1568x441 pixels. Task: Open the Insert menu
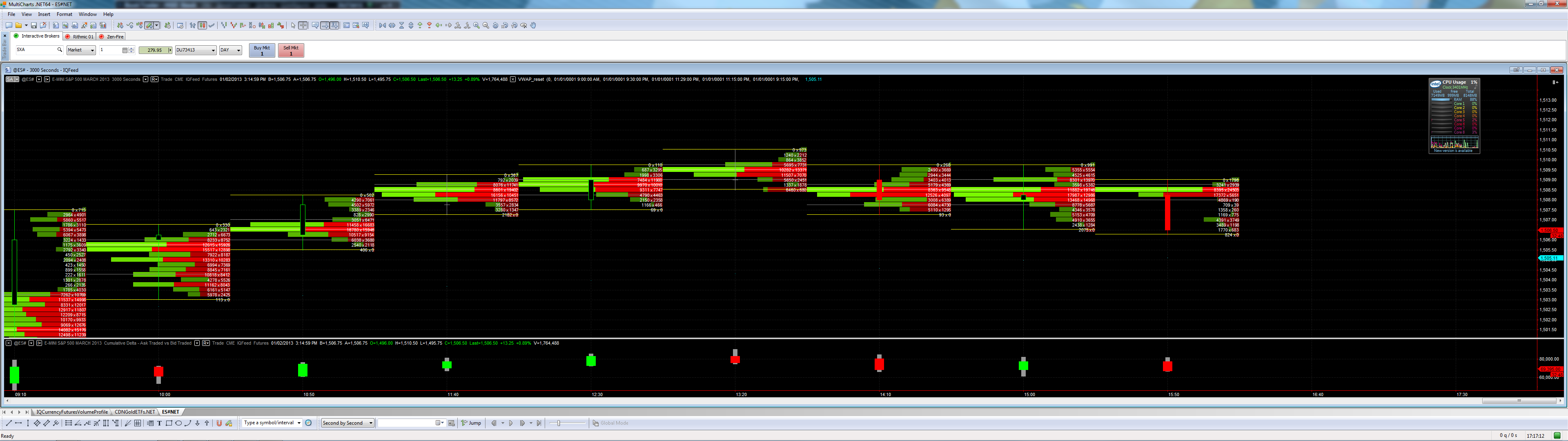click(45, 14)
